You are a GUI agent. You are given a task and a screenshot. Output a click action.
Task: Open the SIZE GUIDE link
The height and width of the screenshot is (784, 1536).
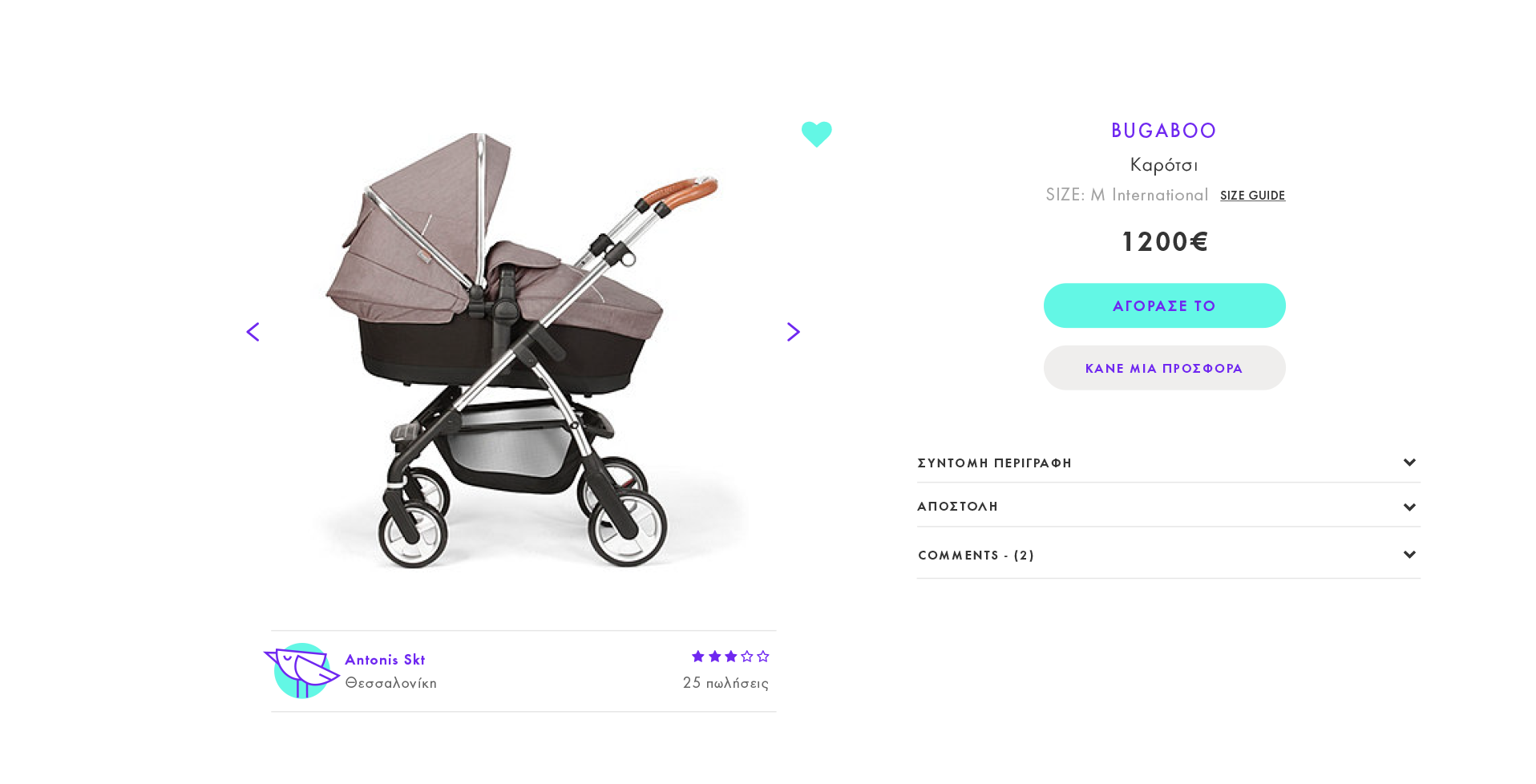[1252, 195]
